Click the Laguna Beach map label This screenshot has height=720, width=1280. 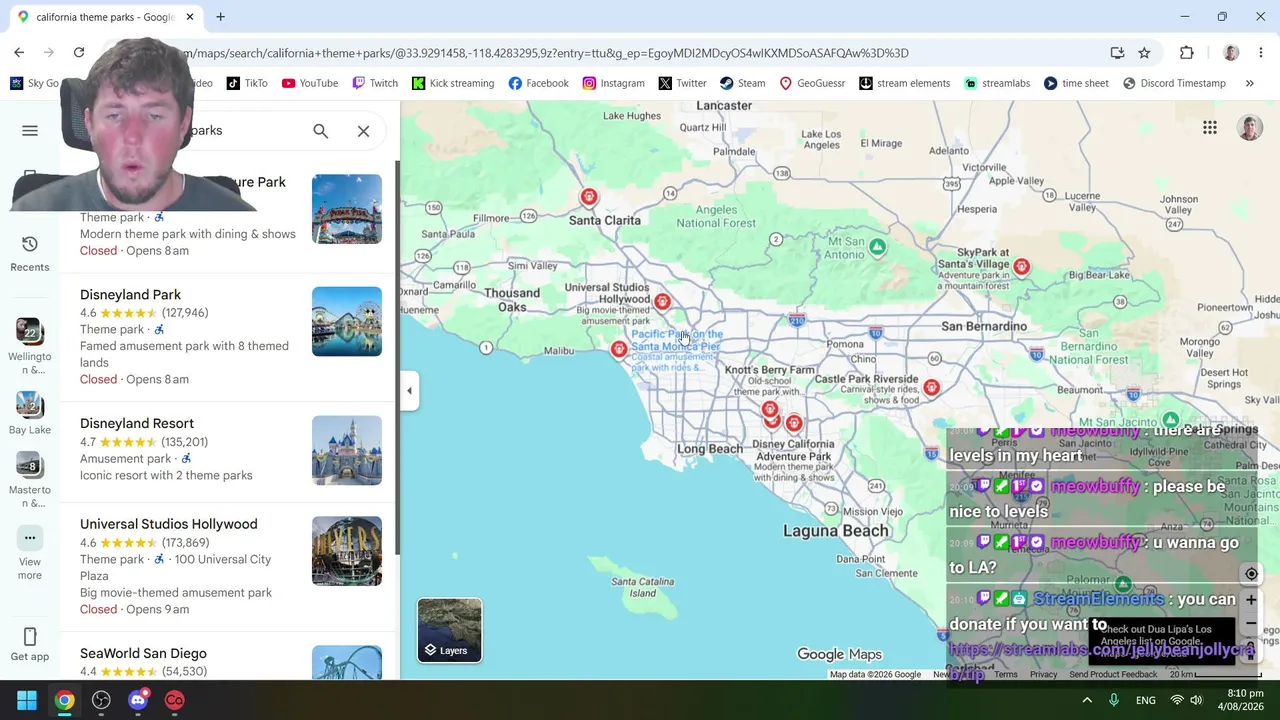coord(836,531)
